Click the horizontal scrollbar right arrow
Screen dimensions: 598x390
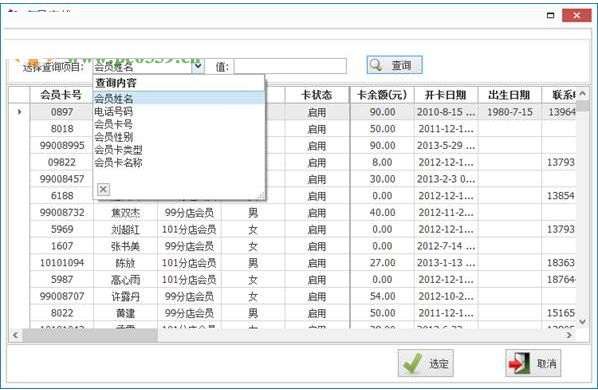[569, 335]
